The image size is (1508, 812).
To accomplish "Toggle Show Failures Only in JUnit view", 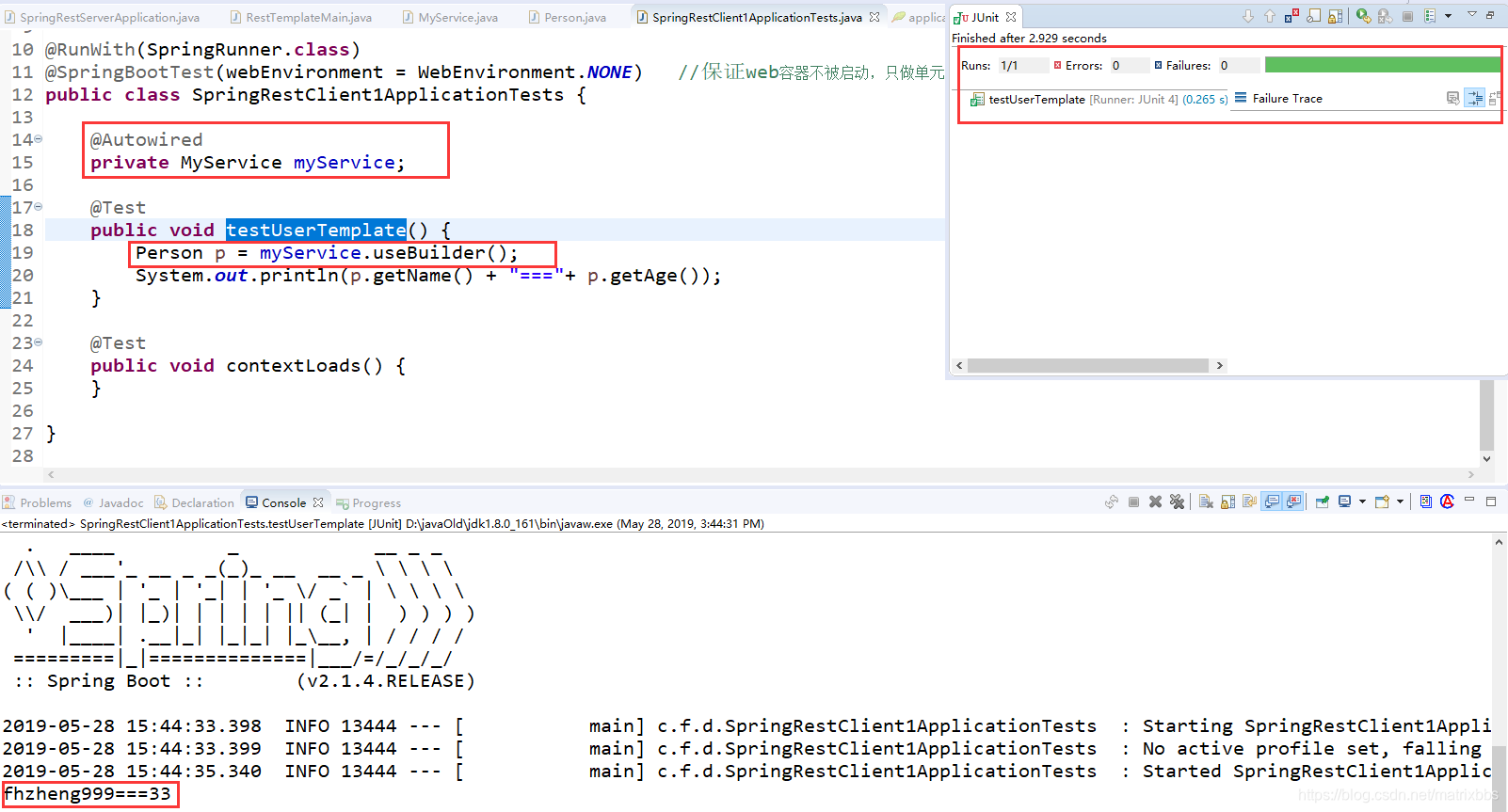I will [x=1291, y=15].
